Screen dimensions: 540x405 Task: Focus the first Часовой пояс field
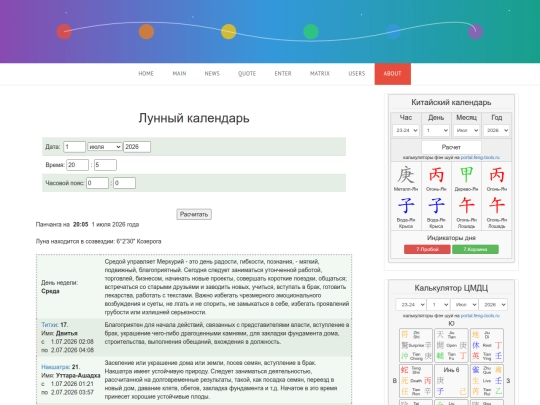(97, 183)
